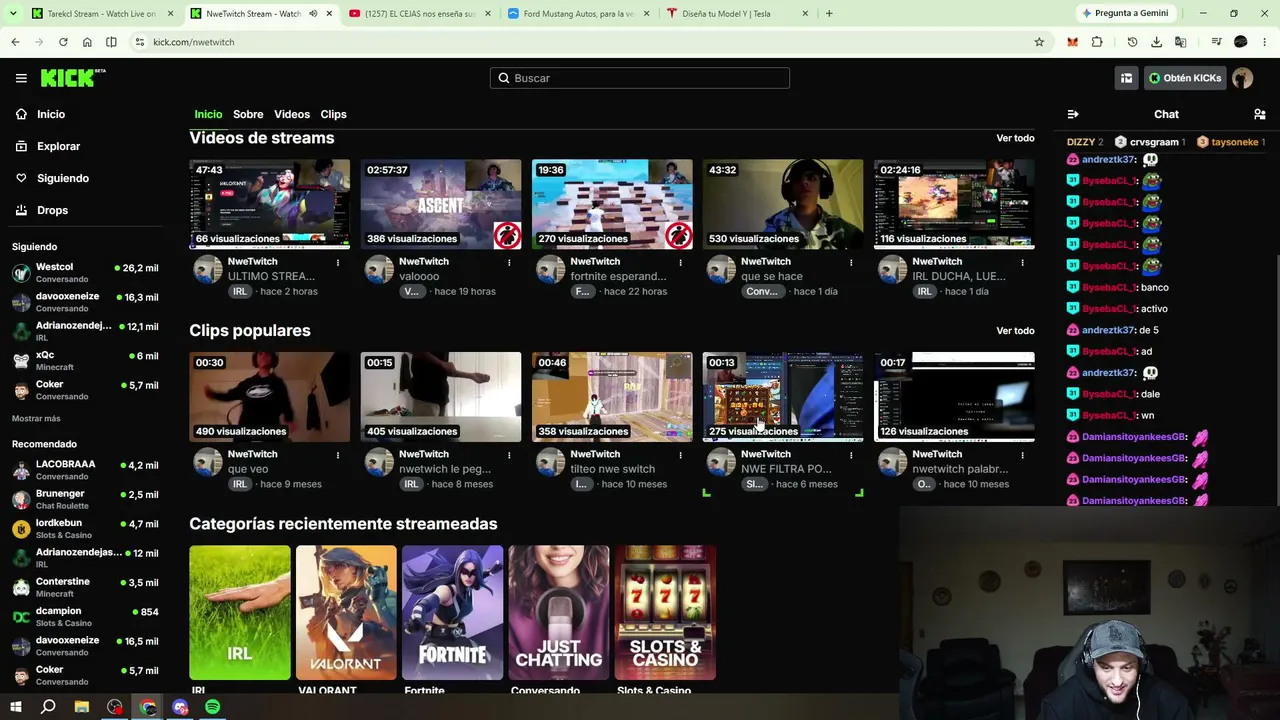
Task: Open xQc channel in the sidebar
Action: [85, 360]
